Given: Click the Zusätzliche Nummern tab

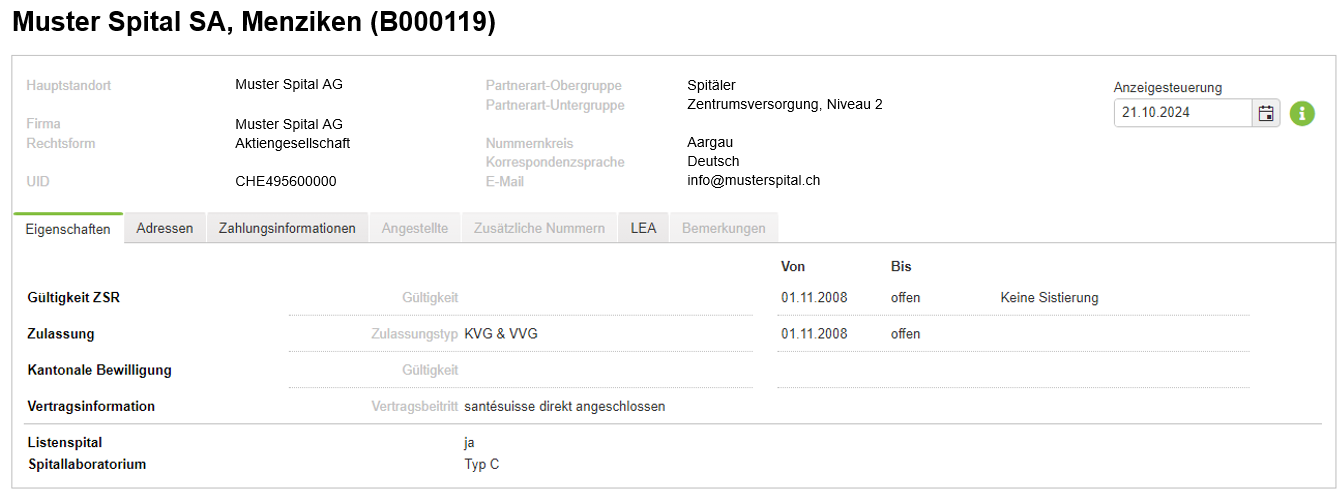Looking at the screenshot, I should (x=540, y=228).
